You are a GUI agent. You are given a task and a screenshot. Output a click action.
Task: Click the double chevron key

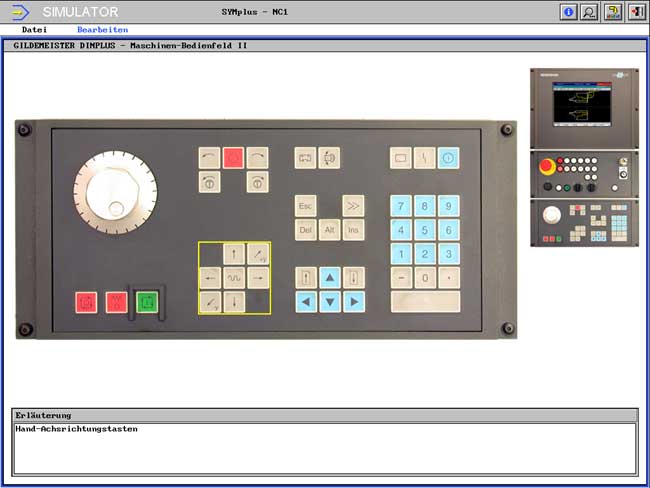coord(353,206)
